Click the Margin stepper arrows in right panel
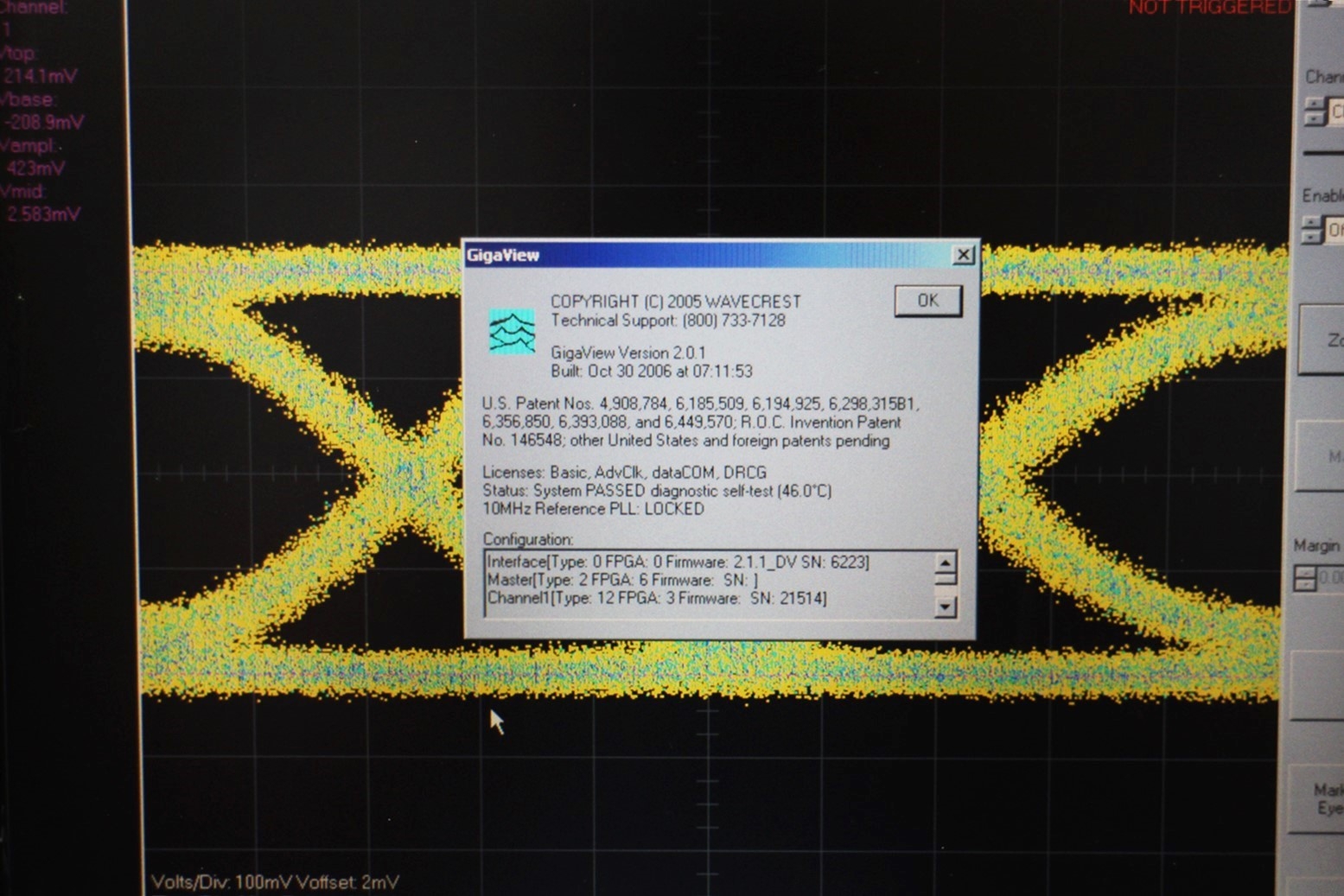 click(x=1304, y=578)
